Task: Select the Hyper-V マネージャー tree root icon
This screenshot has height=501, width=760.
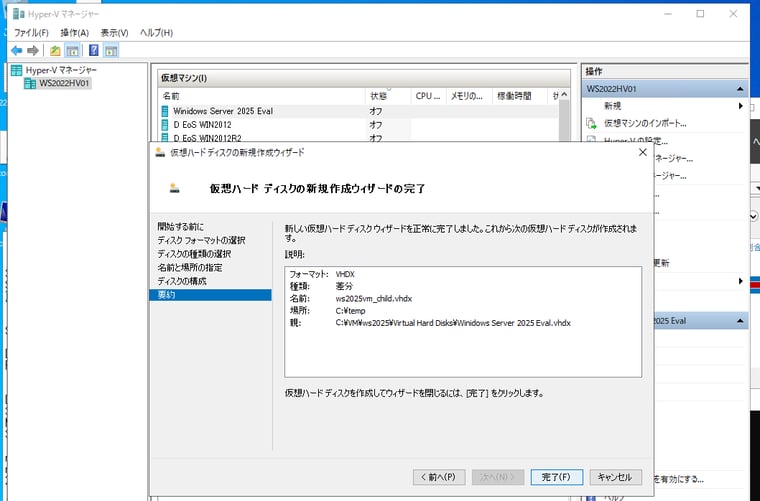Action: [16, 70]
